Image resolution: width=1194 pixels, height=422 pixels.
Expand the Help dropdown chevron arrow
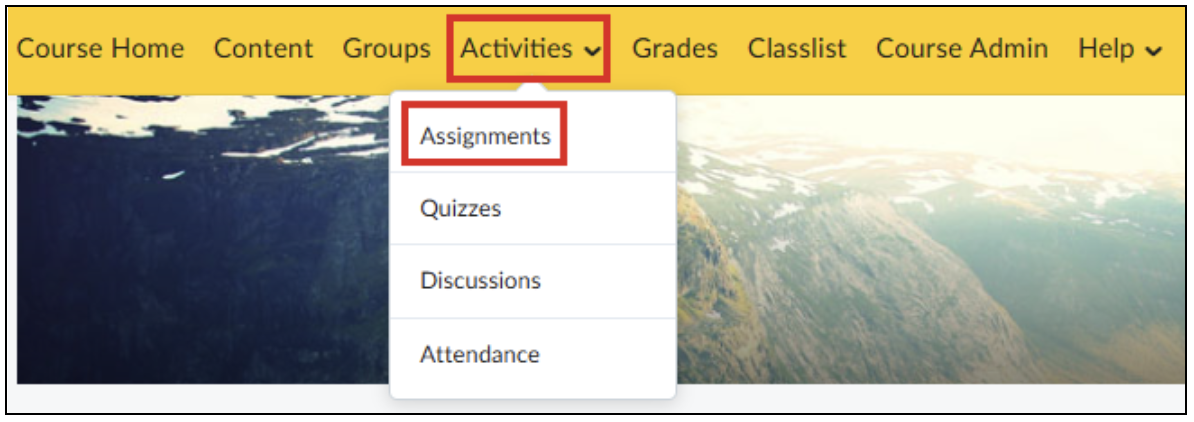click(1154, 51)
